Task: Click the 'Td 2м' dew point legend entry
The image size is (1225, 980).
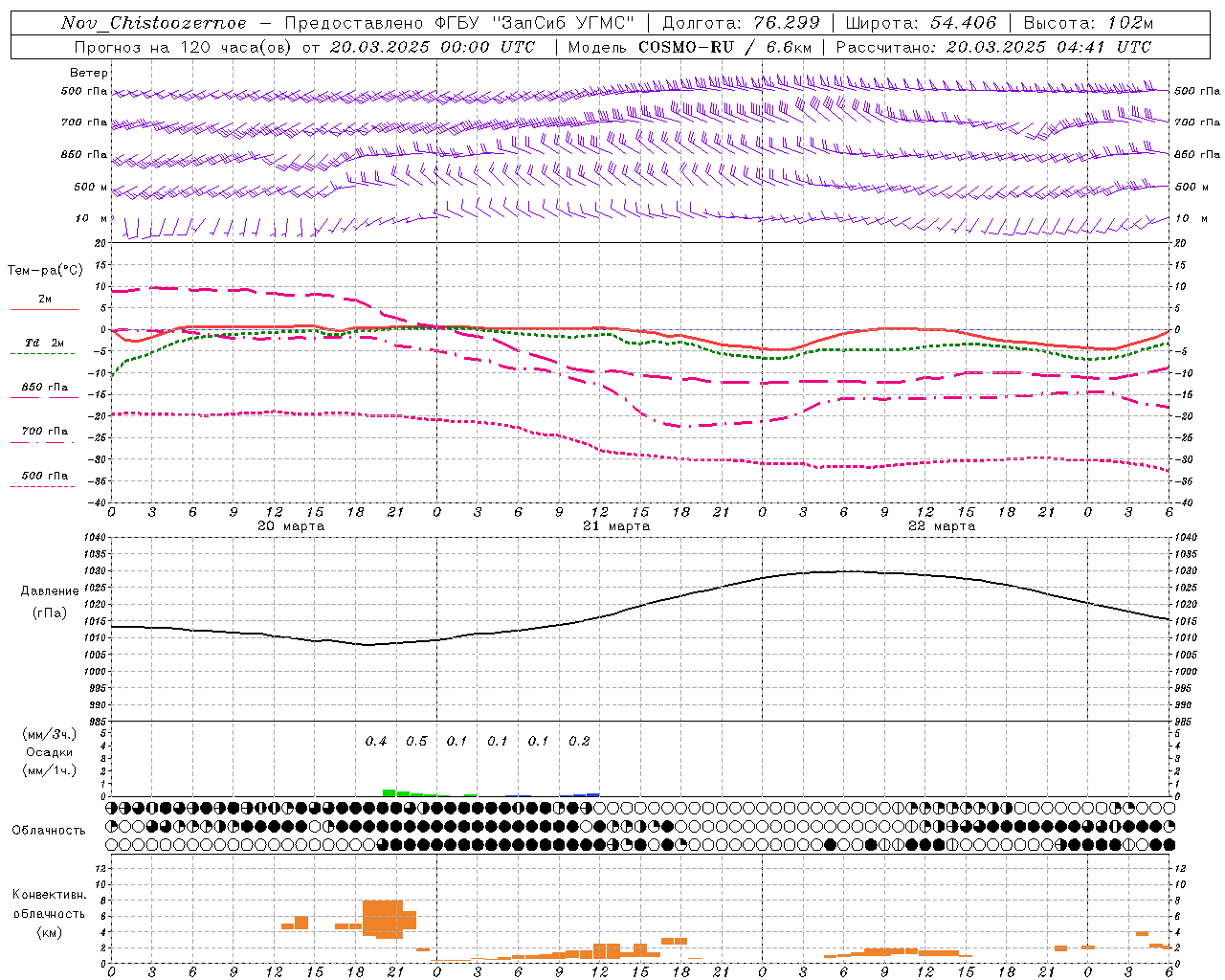Action: 45,343
